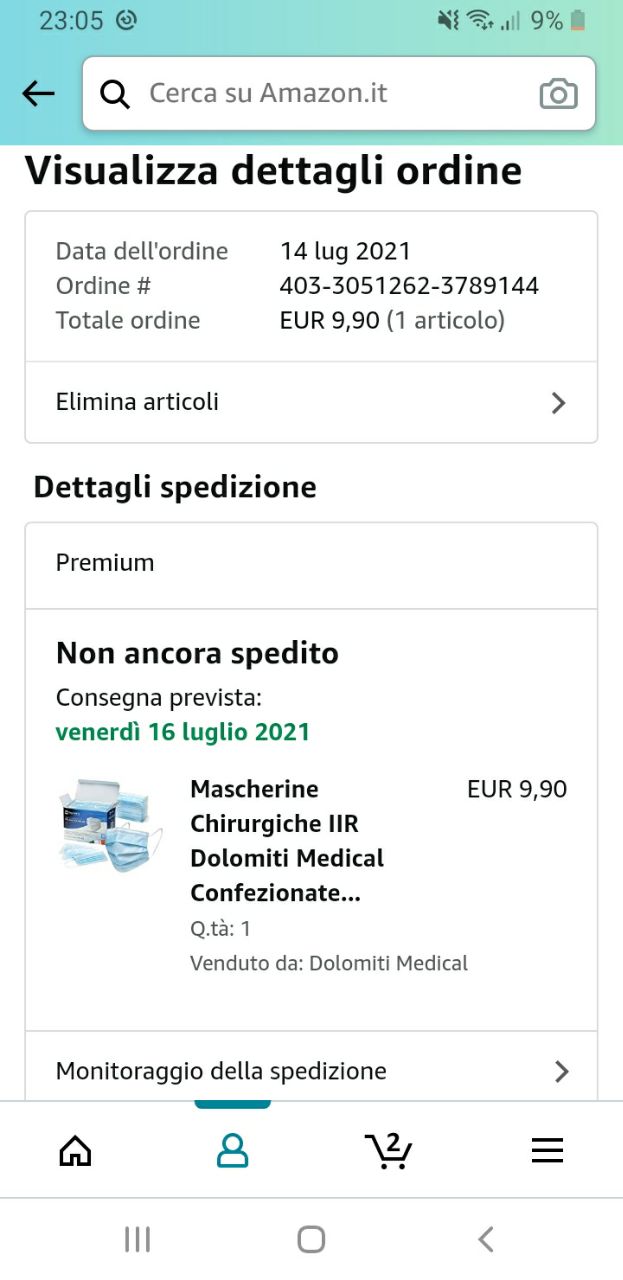This screenshot has height=1280, width=623.
Task: Focus the Cerca su Amazon.it field
Action: pos(330,94)
